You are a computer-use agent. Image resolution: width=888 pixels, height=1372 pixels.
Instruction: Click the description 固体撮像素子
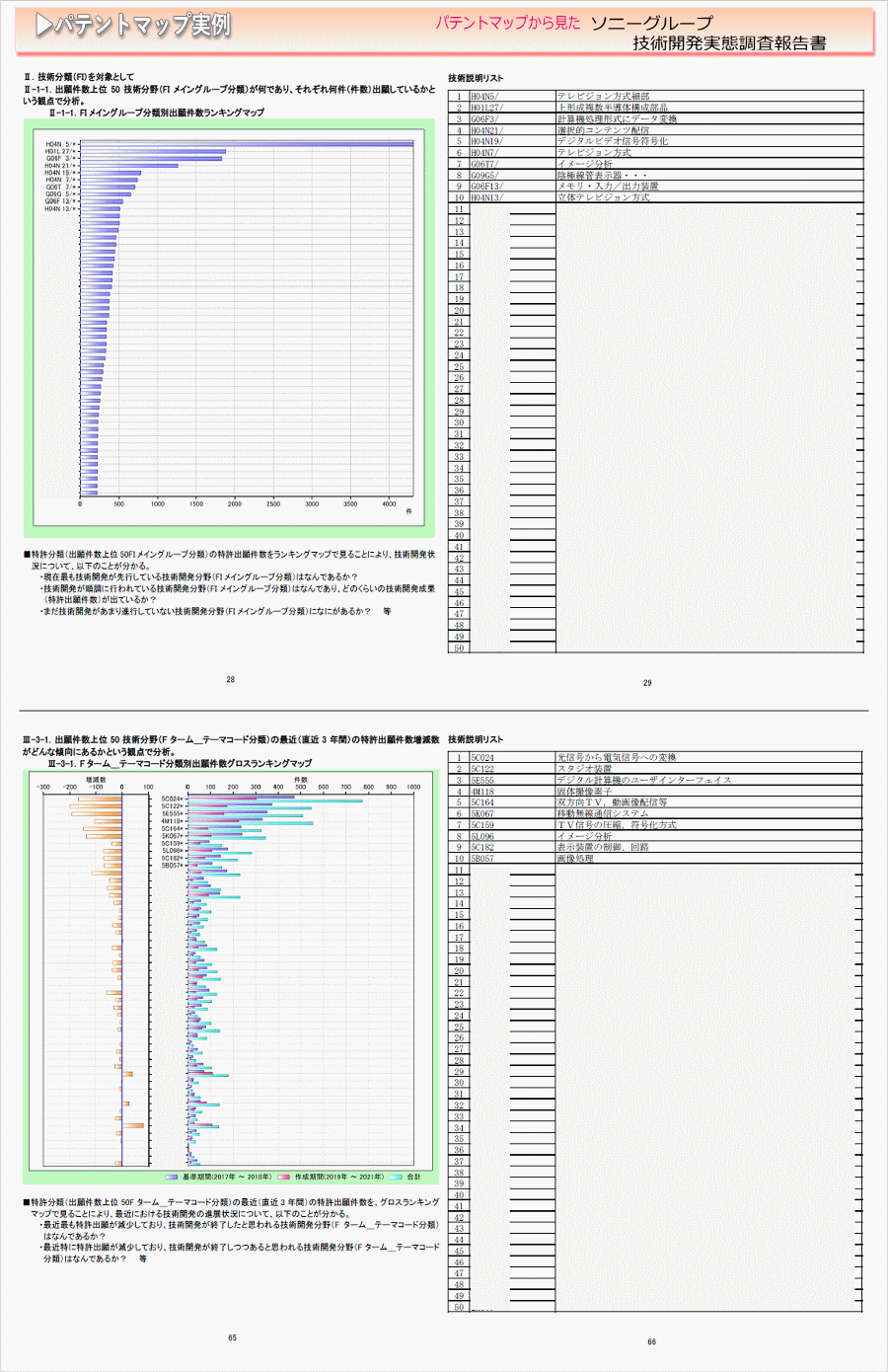584,792
